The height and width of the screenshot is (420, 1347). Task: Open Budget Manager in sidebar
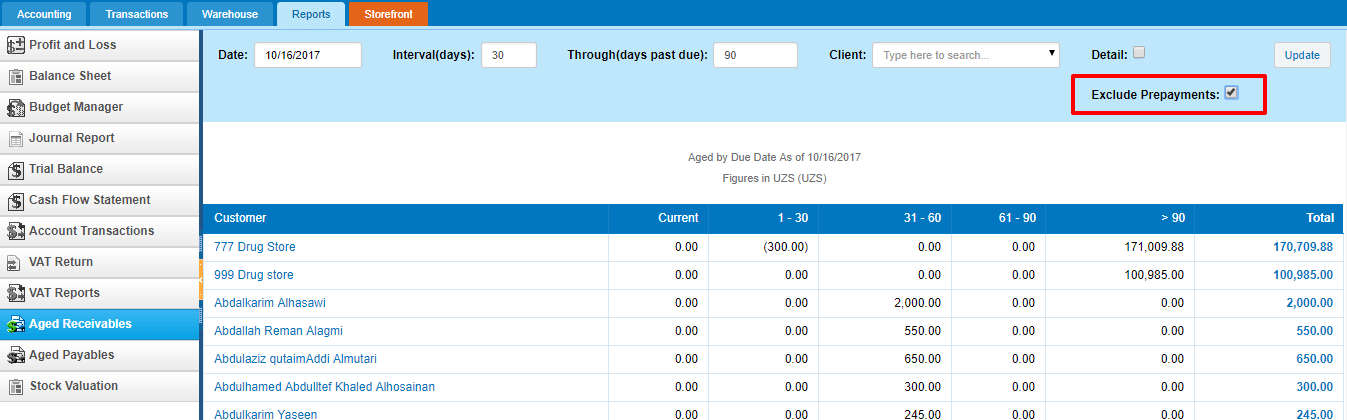(x=100, y=107)
